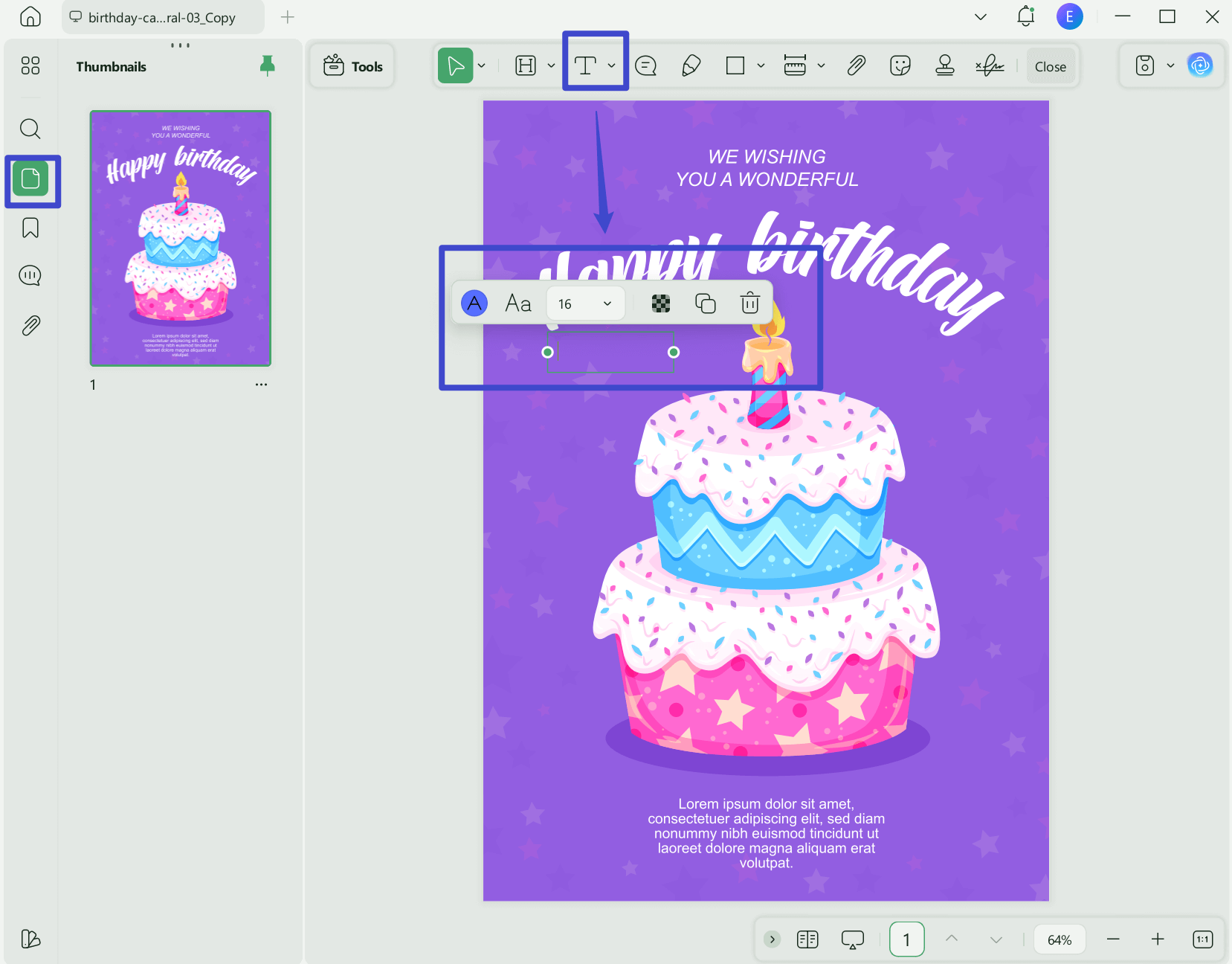Image resolution: width=1232 pixels, height=964 pixels.
Task: Open the notifications bell
Action: pyautogui.click(x=1026, y=16)
